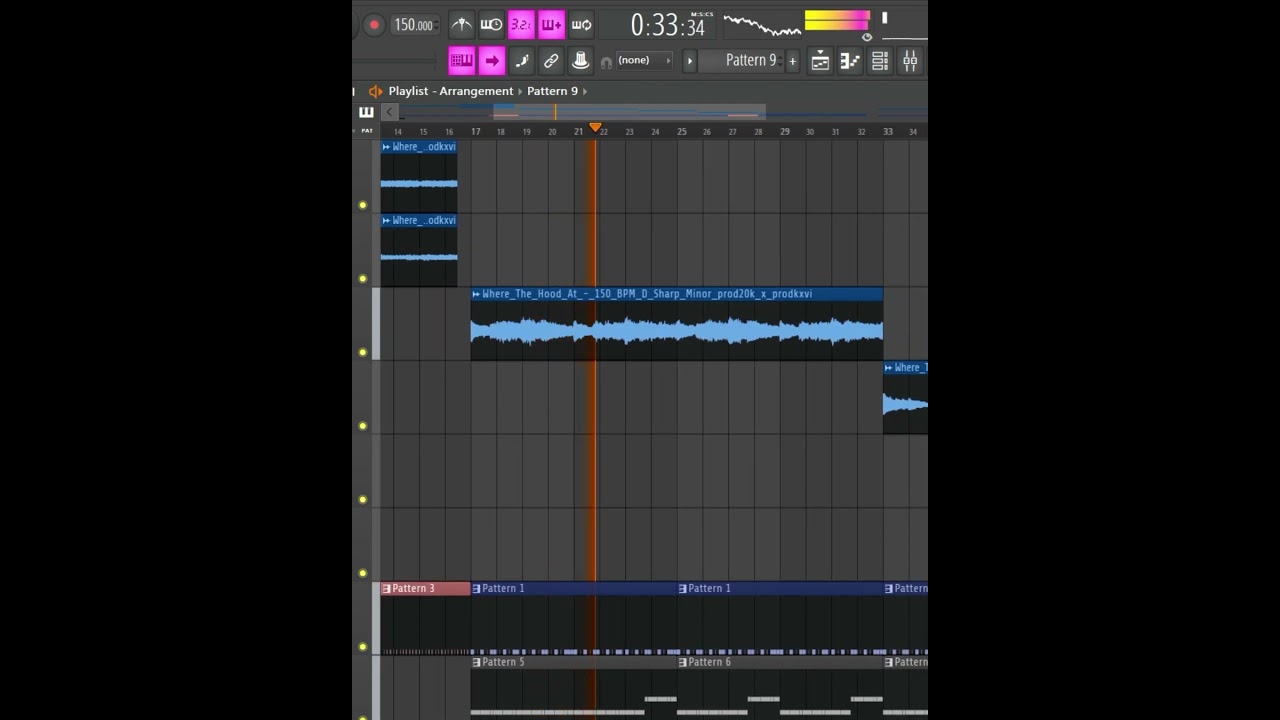Open the first Where_..odkxvi clip menu arrow
Image resolution: width=1280 pixels, height=720 pixels.
386,147
